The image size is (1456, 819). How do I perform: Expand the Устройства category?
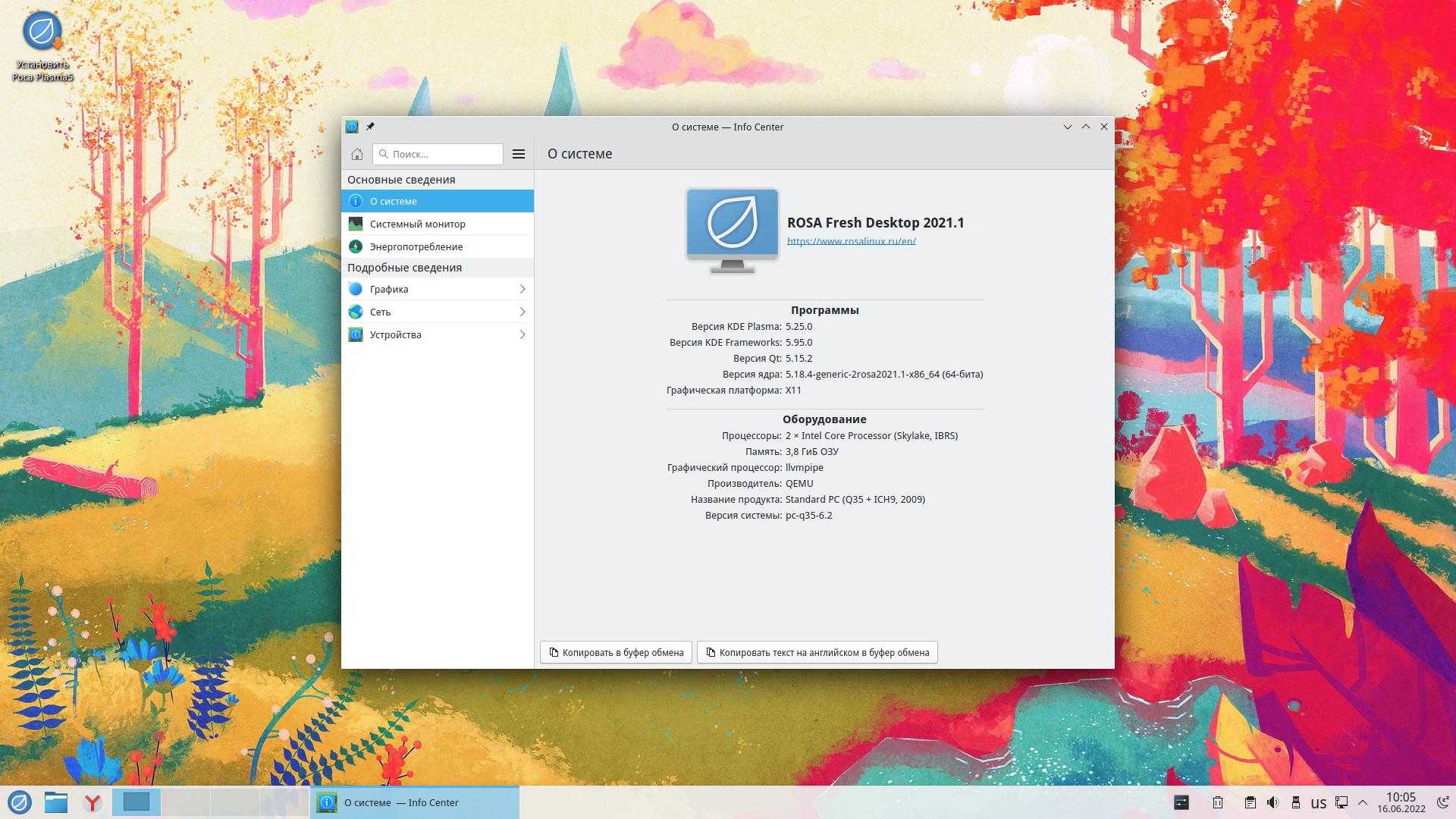coord(437,334)
